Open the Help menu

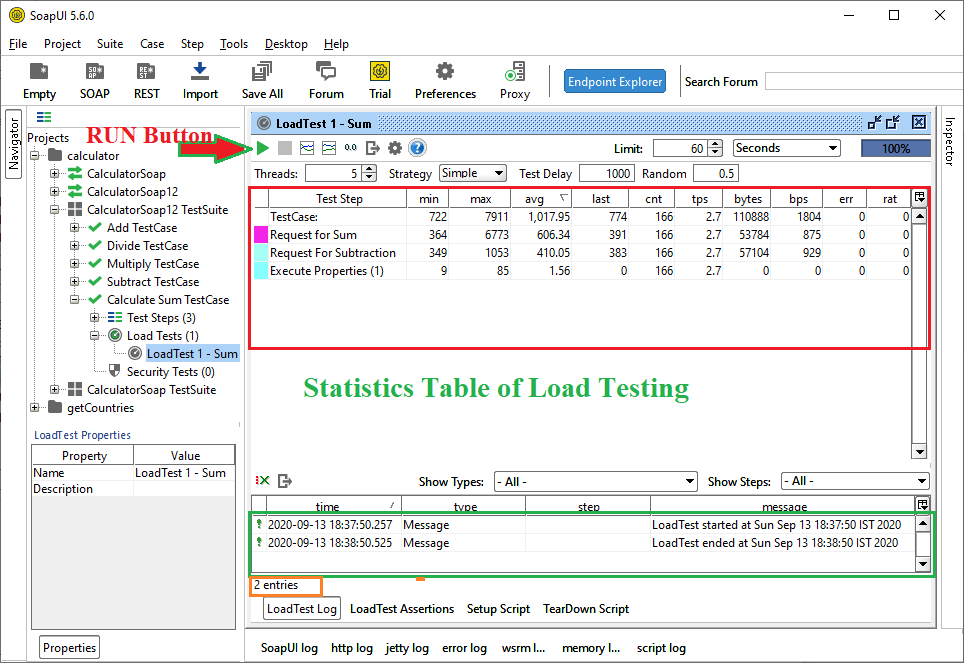[x=336, y=44]
